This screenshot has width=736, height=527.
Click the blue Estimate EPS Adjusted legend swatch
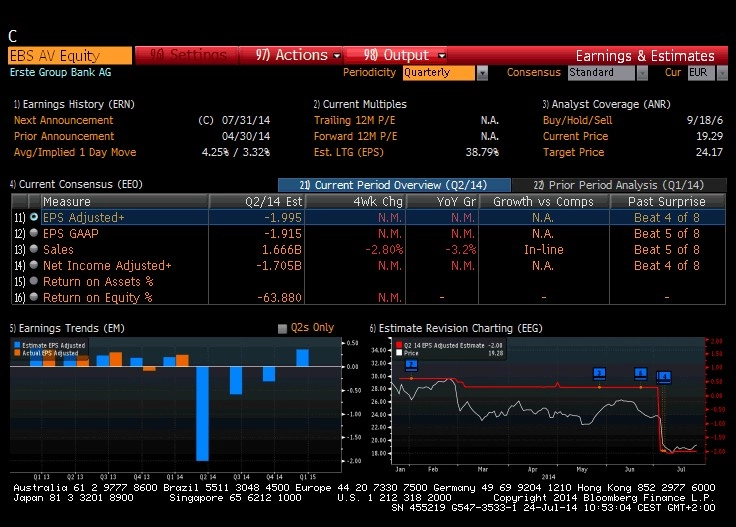click(17, 345)
